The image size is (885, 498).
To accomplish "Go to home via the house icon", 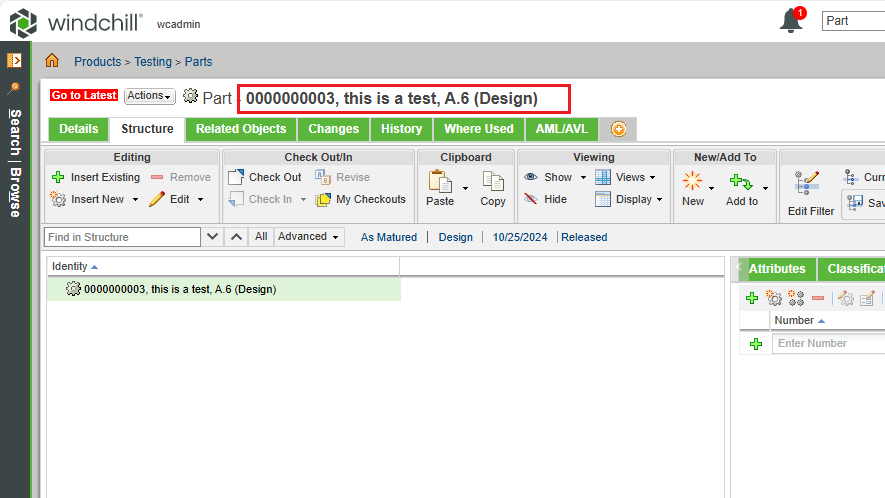I will [x=52, y=61].
